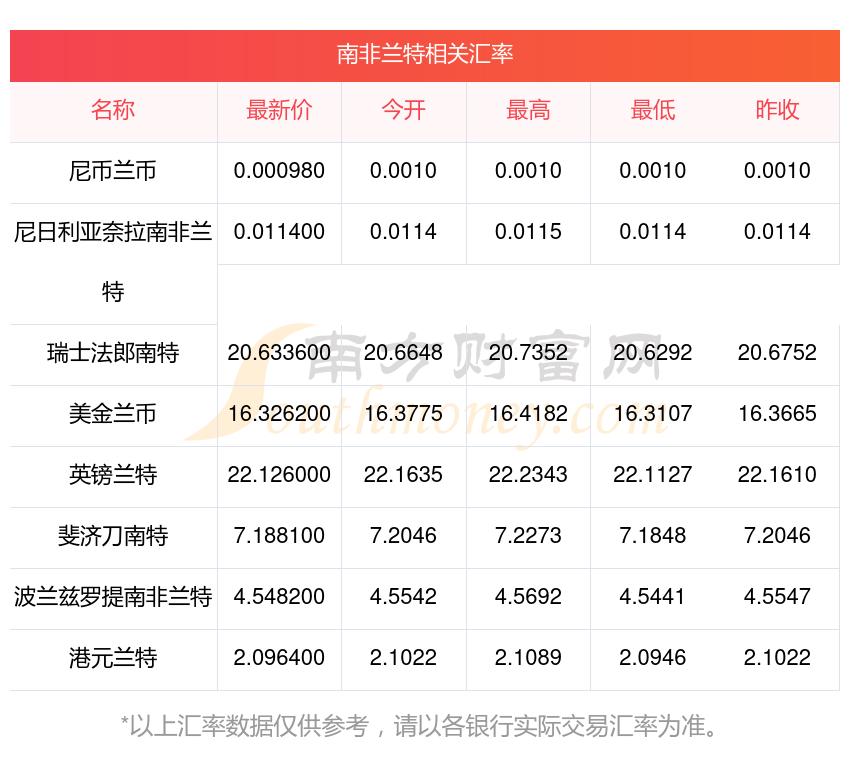850x757 pixels.
Task: Select the 今开 column header
Action: [403, 111]
